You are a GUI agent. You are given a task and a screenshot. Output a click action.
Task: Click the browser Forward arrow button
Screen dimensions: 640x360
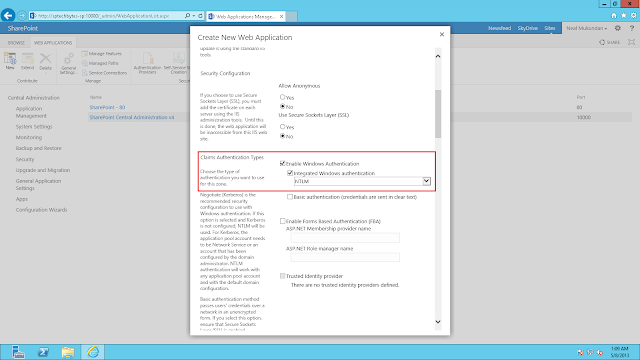[x=22, y=16]
